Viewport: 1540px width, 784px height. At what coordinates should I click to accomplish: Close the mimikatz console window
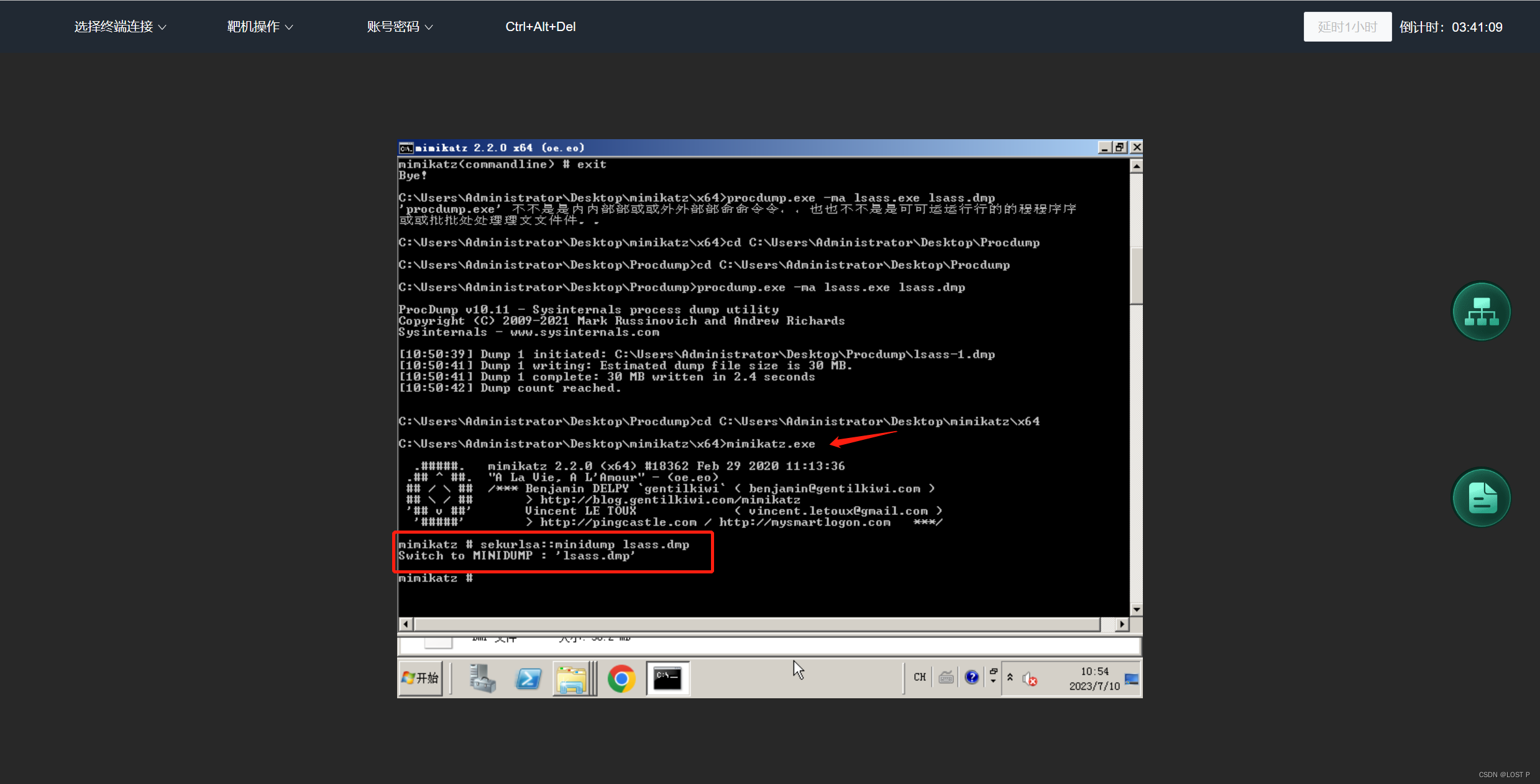coord(1136,147)
